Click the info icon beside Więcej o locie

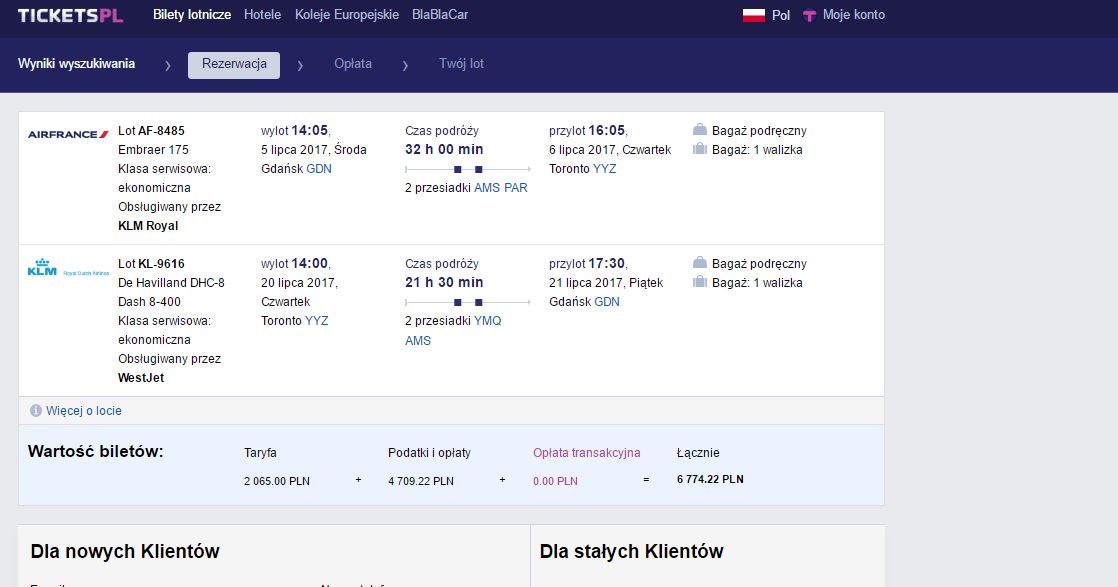tap(36, 411)
